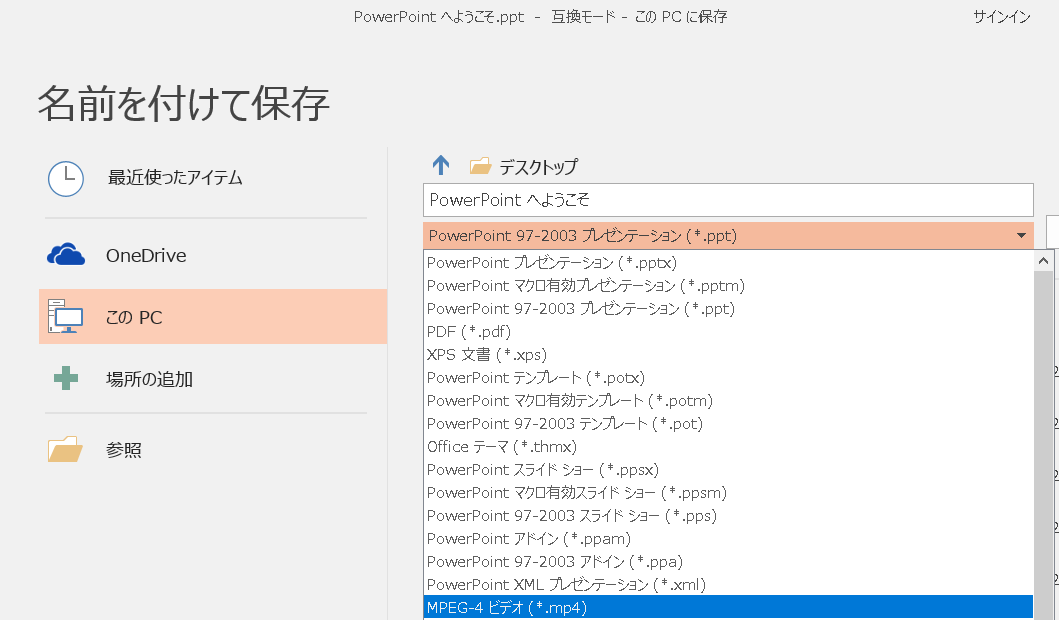1059x620 pixels.
Task: Select マクロ有効テンプレート (*.potm) format
Action: pos(728,401)
